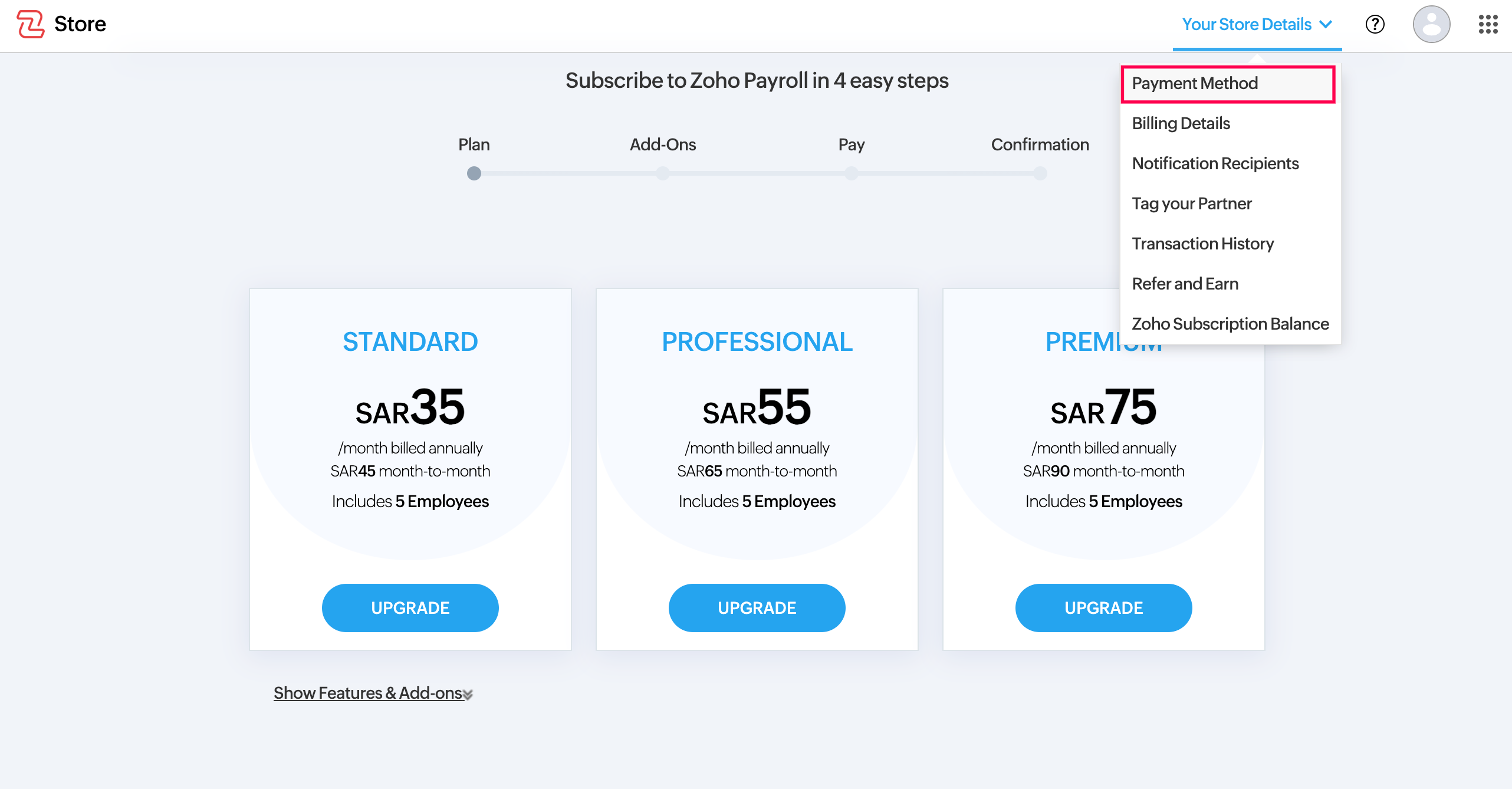1512x789 pixels.
Task: Check Zoho Subscription Balance
Action: coord(1230,324)
